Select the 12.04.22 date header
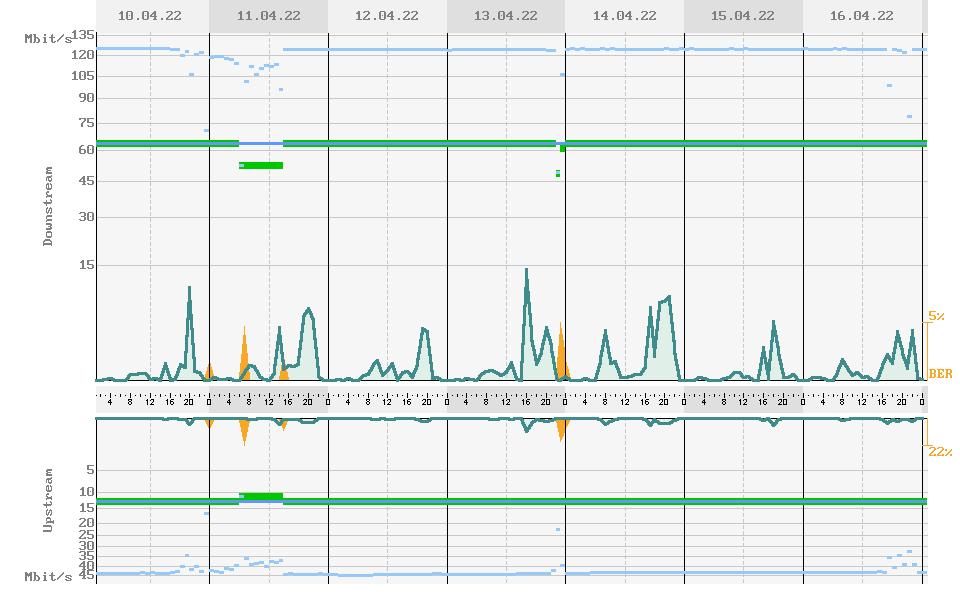960x600 pixels. (387, 16)
